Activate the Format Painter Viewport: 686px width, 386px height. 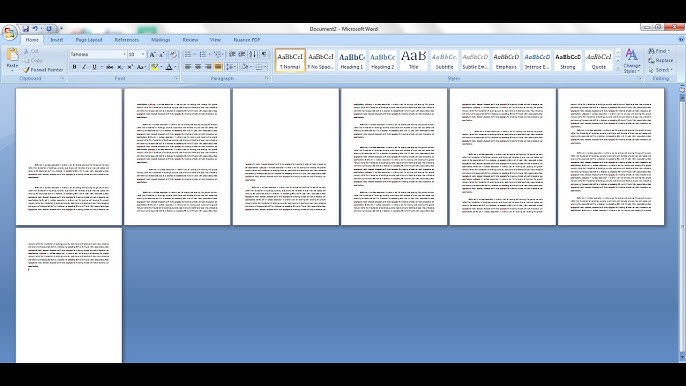click(x=43, y=70)
